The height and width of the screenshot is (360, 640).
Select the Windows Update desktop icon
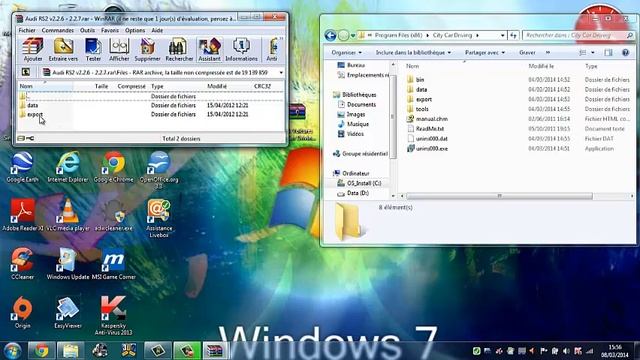(x=68, y=264)
